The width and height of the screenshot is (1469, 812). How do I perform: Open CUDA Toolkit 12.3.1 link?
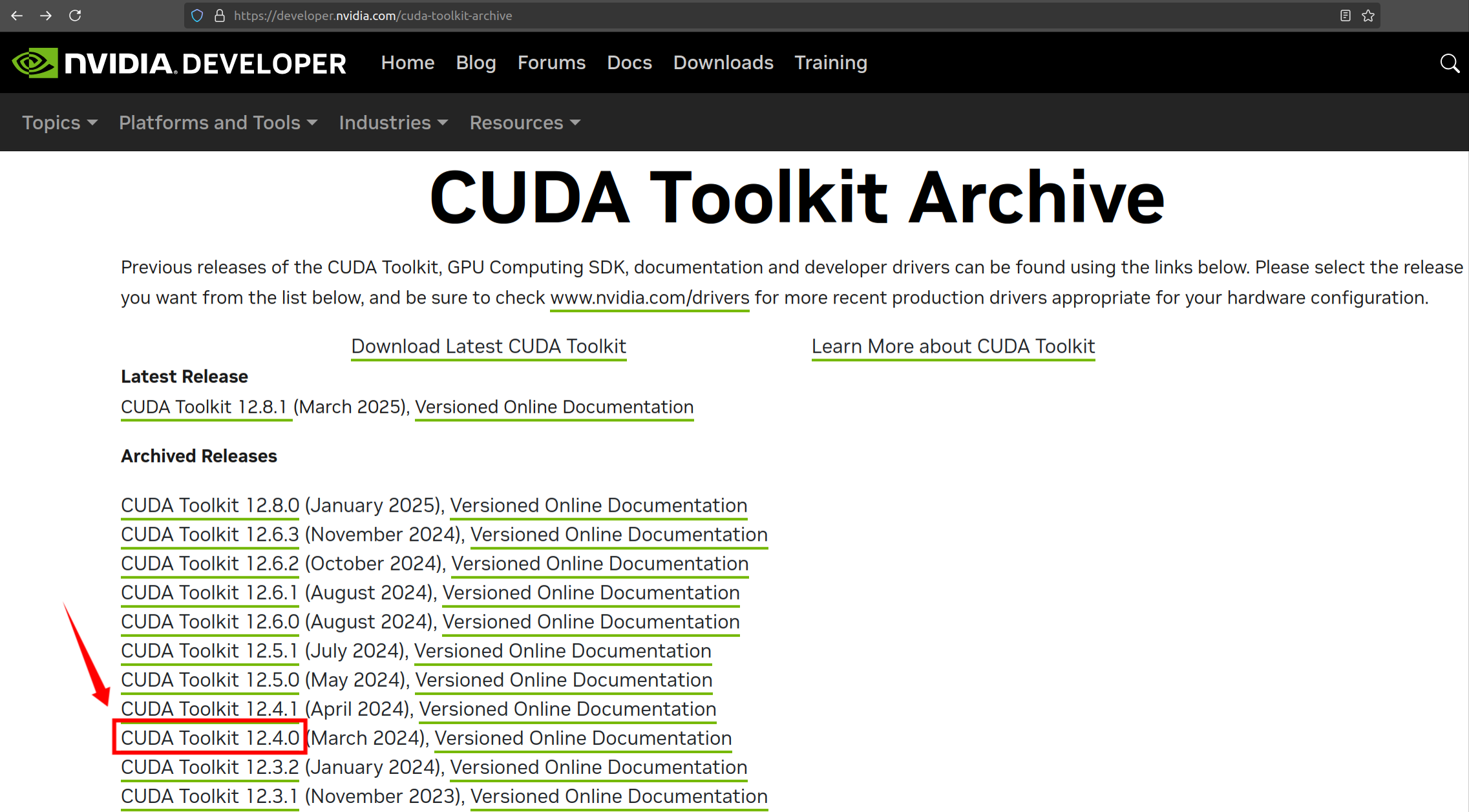pyautogui.click(x=210, y=796)
